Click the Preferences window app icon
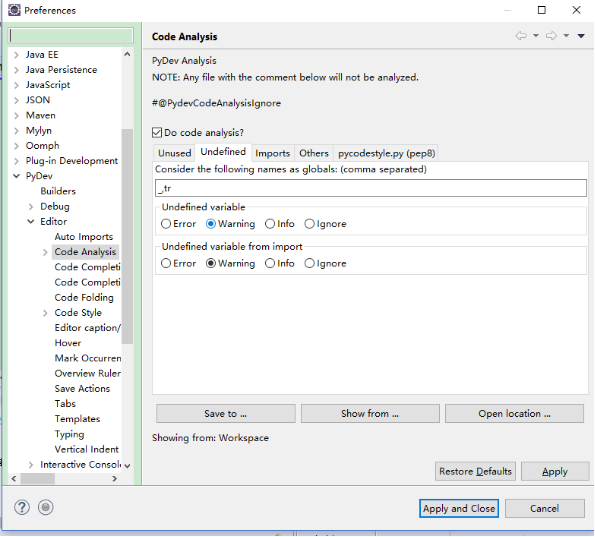 pyautogui.click(x=14, y=10)
